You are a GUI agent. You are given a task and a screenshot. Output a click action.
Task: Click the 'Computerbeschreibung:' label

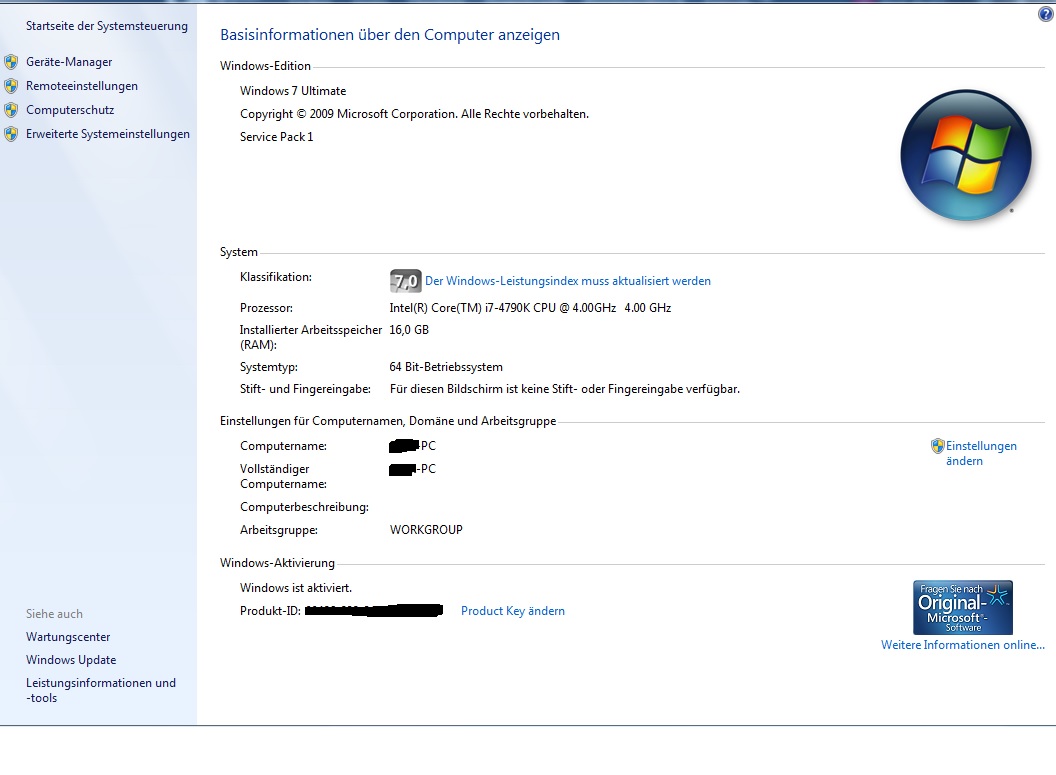(304, 507)
